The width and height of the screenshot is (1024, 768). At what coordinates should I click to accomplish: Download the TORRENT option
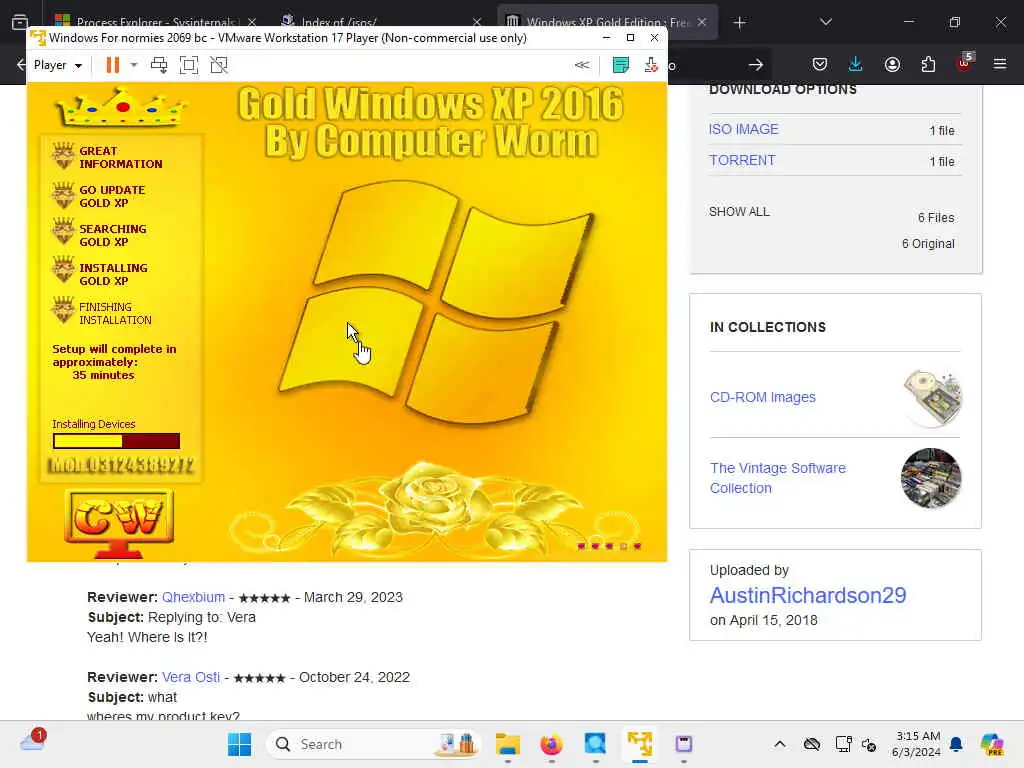[743, 160]
